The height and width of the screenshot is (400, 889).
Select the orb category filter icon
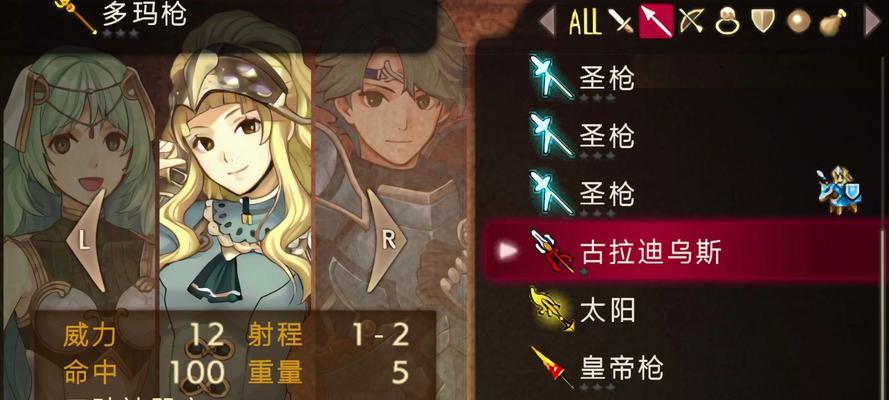tap(798, 22)
